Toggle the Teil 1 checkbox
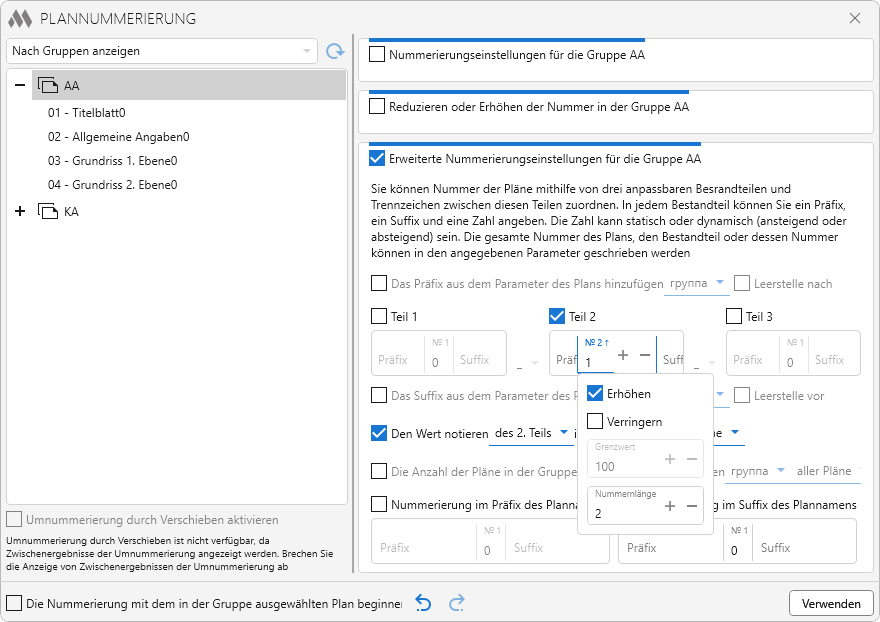This screenshot has width=880, height=622. 379,317
